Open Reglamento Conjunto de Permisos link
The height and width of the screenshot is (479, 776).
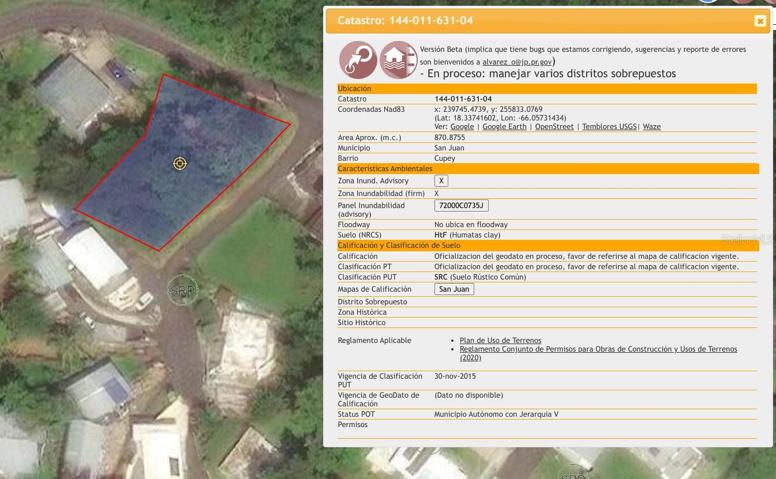(598, 353)
